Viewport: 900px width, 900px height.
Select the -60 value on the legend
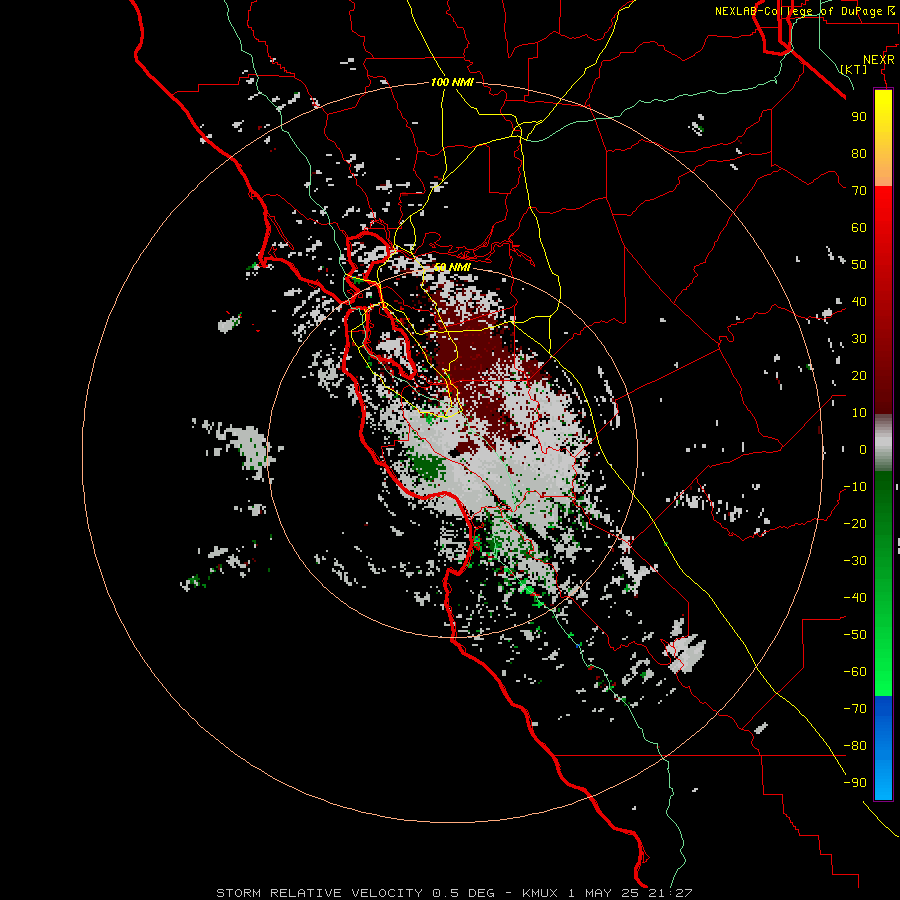pyautogui.click(x=855, y=672)
